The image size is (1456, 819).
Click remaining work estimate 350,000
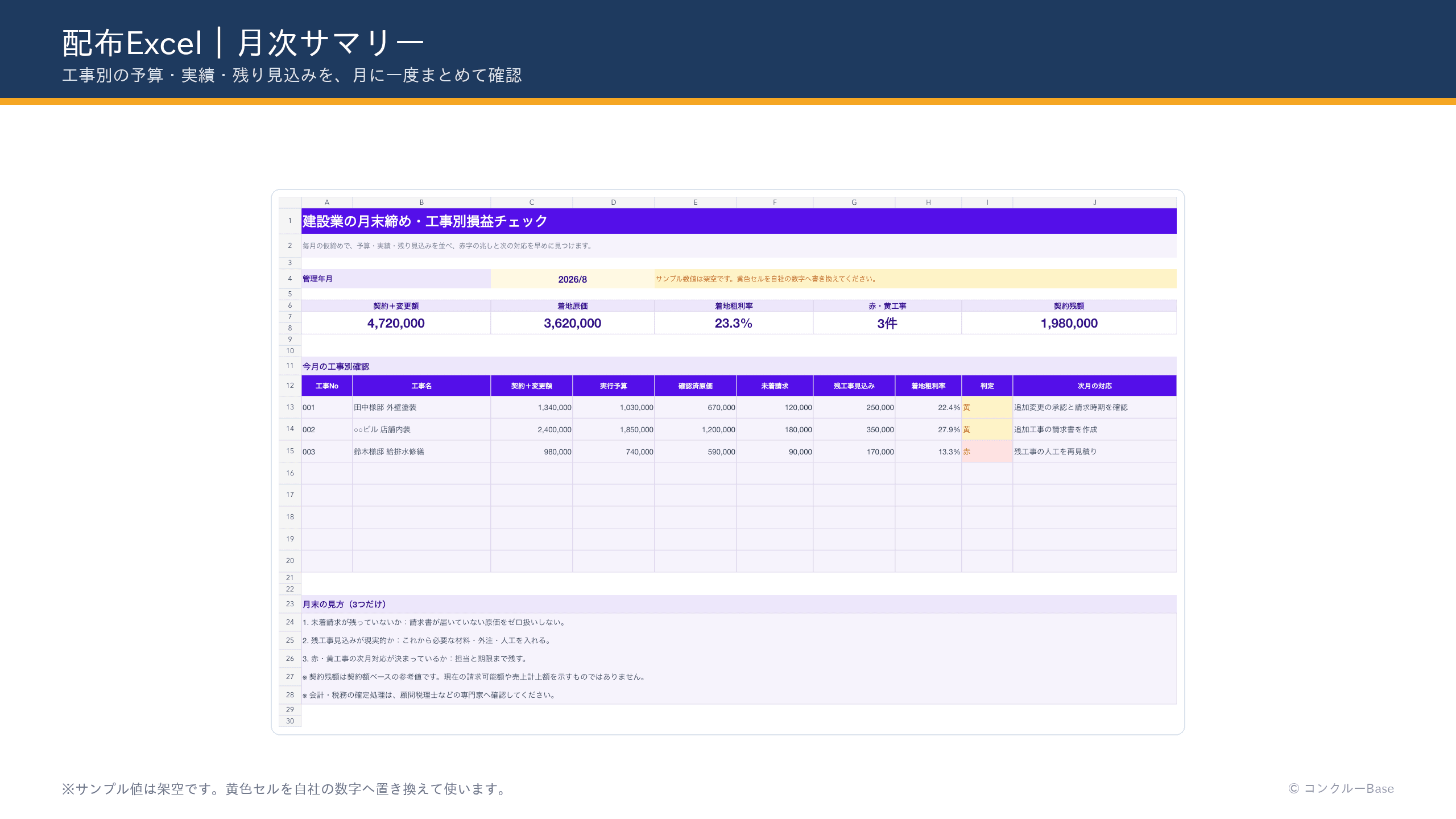tap(854, 429)
